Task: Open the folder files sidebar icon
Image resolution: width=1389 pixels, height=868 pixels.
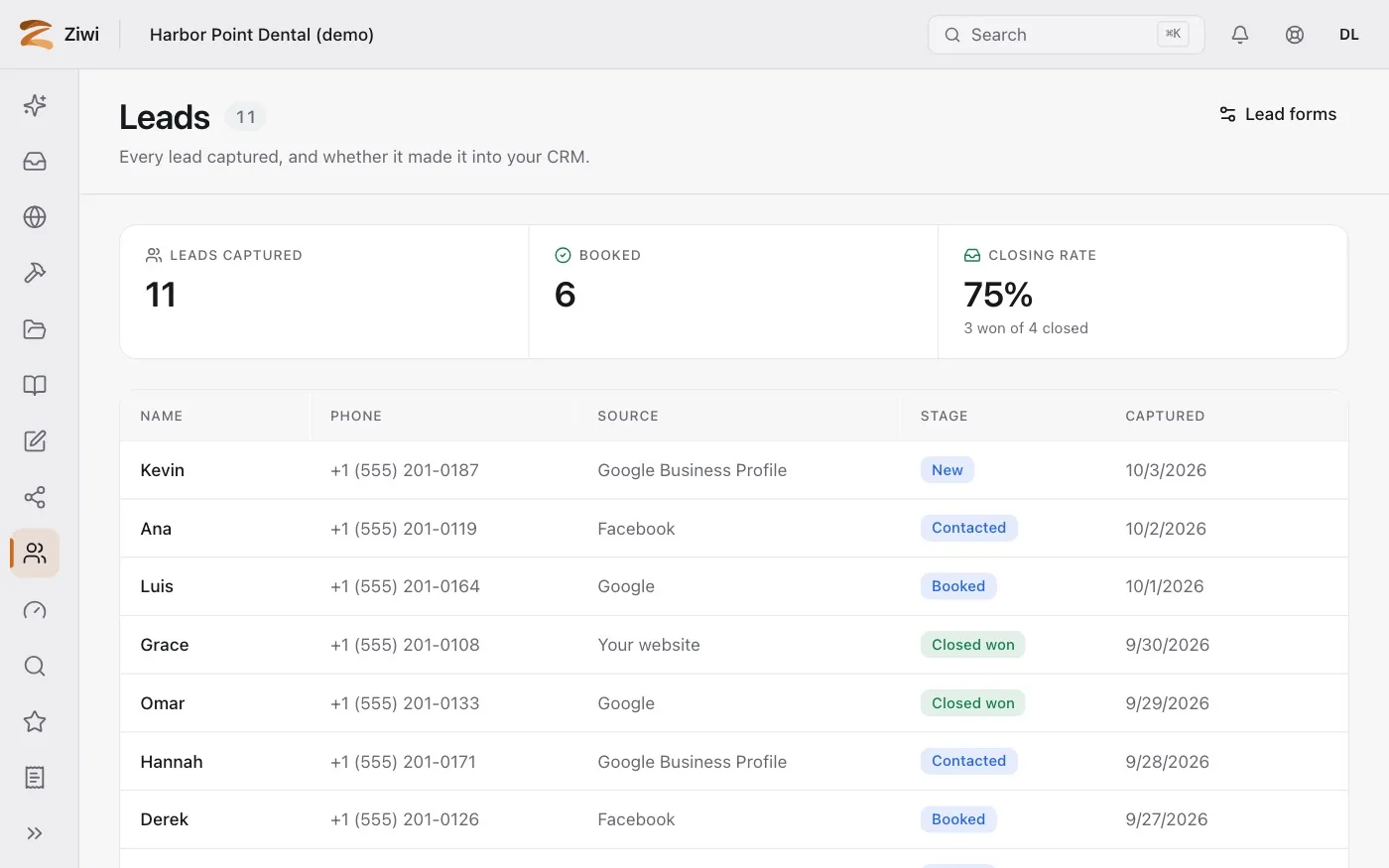Action: [35, 329]
